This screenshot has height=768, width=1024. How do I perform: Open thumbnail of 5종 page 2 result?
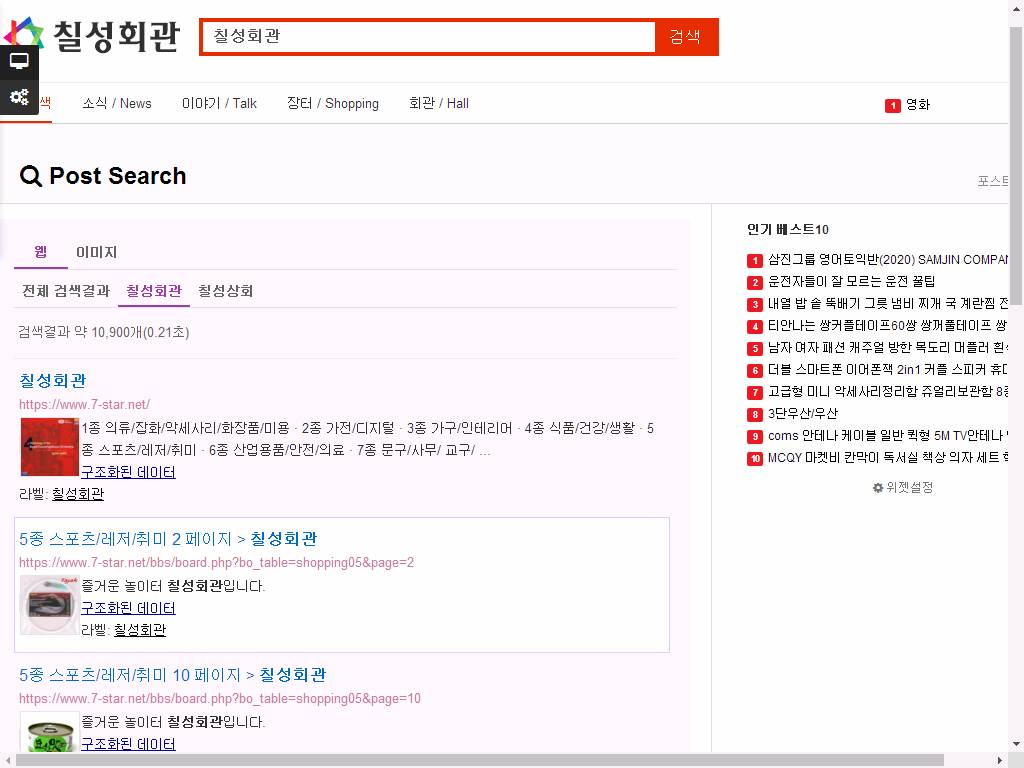click(x=49, y=605)
